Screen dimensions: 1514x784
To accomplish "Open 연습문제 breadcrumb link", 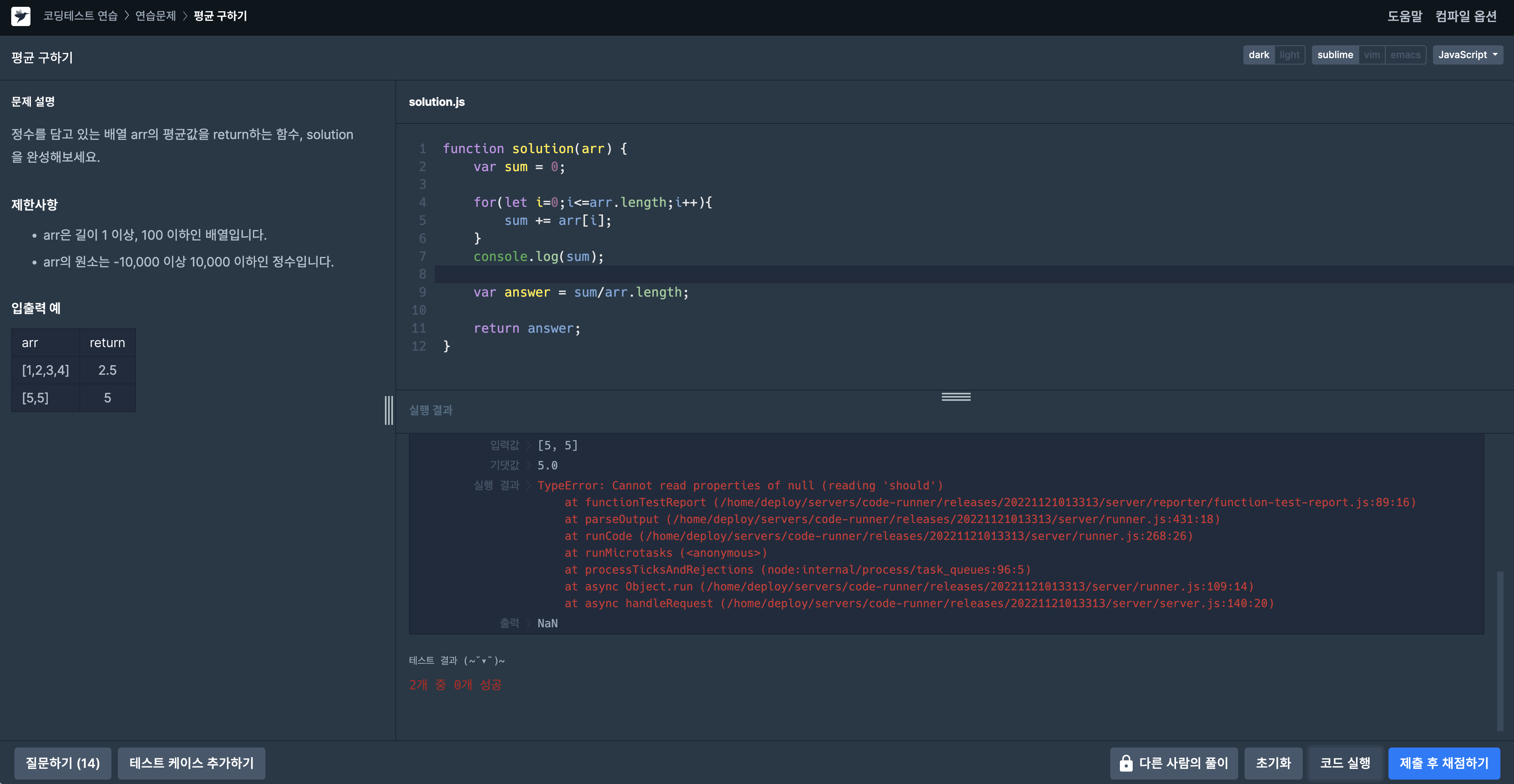I will [x=156, y=16].
